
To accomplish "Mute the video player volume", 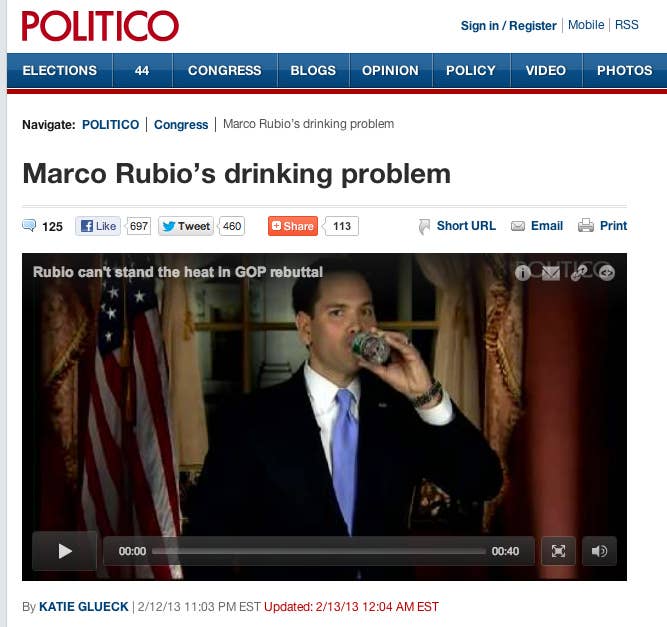I will tap(599, 551).
